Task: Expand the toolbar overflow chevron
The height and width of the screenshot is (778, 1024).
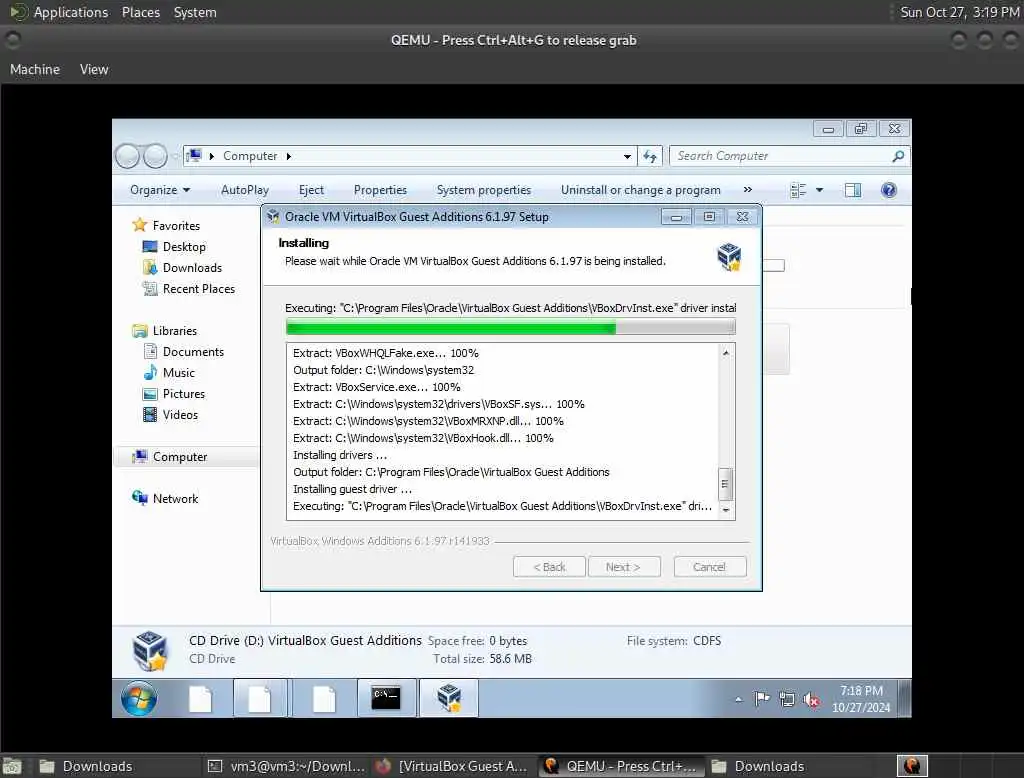Action: [748, 189]
